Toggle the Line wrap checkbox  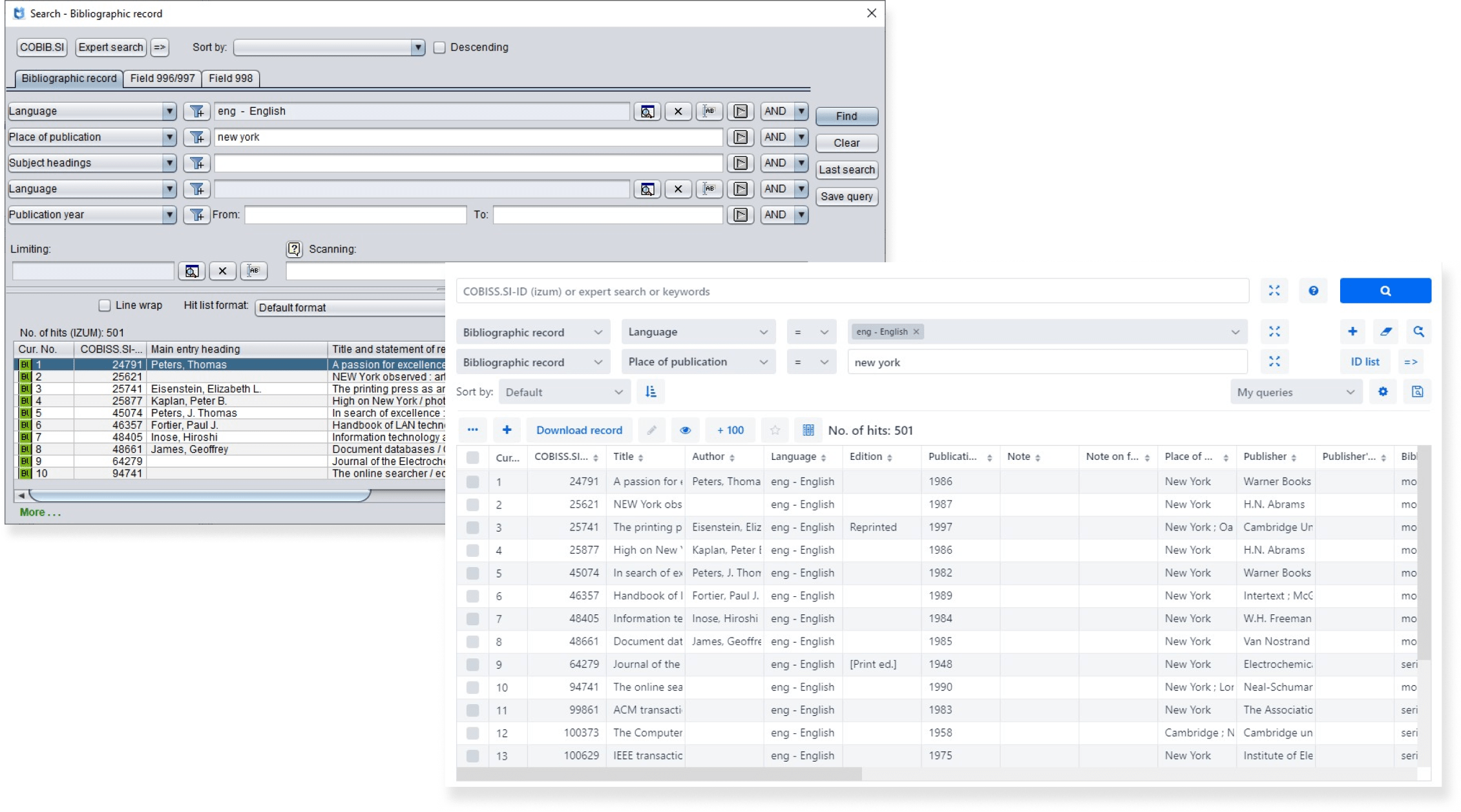coord(105,306)
